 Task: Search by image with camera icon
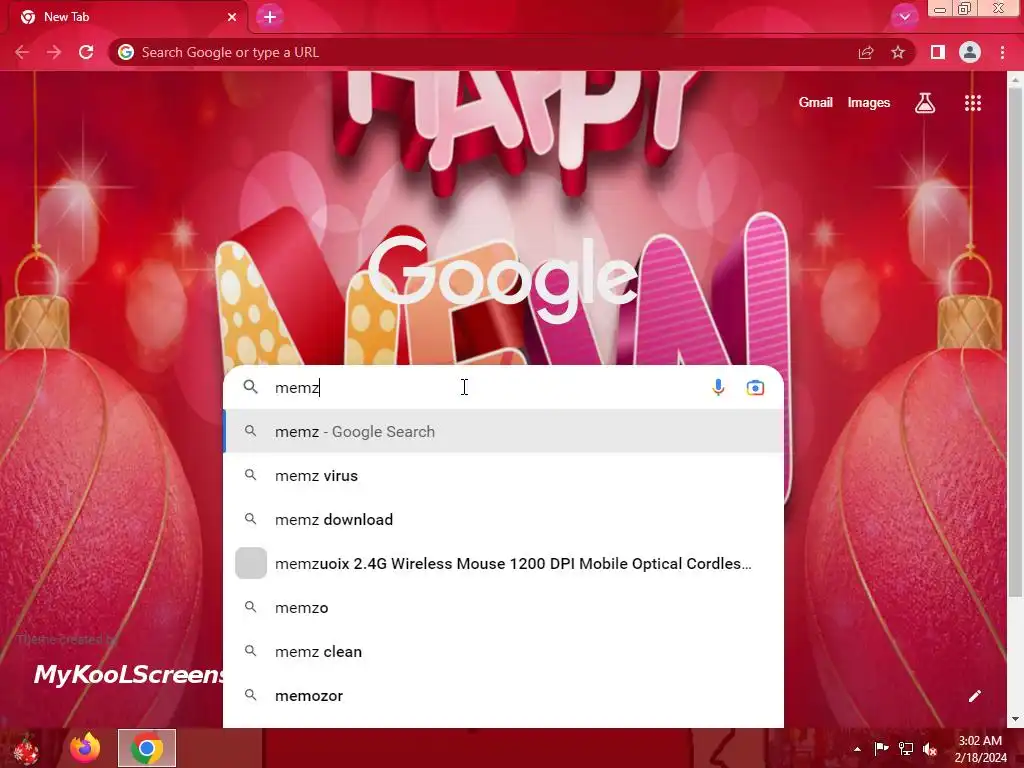tap(755, 387)
